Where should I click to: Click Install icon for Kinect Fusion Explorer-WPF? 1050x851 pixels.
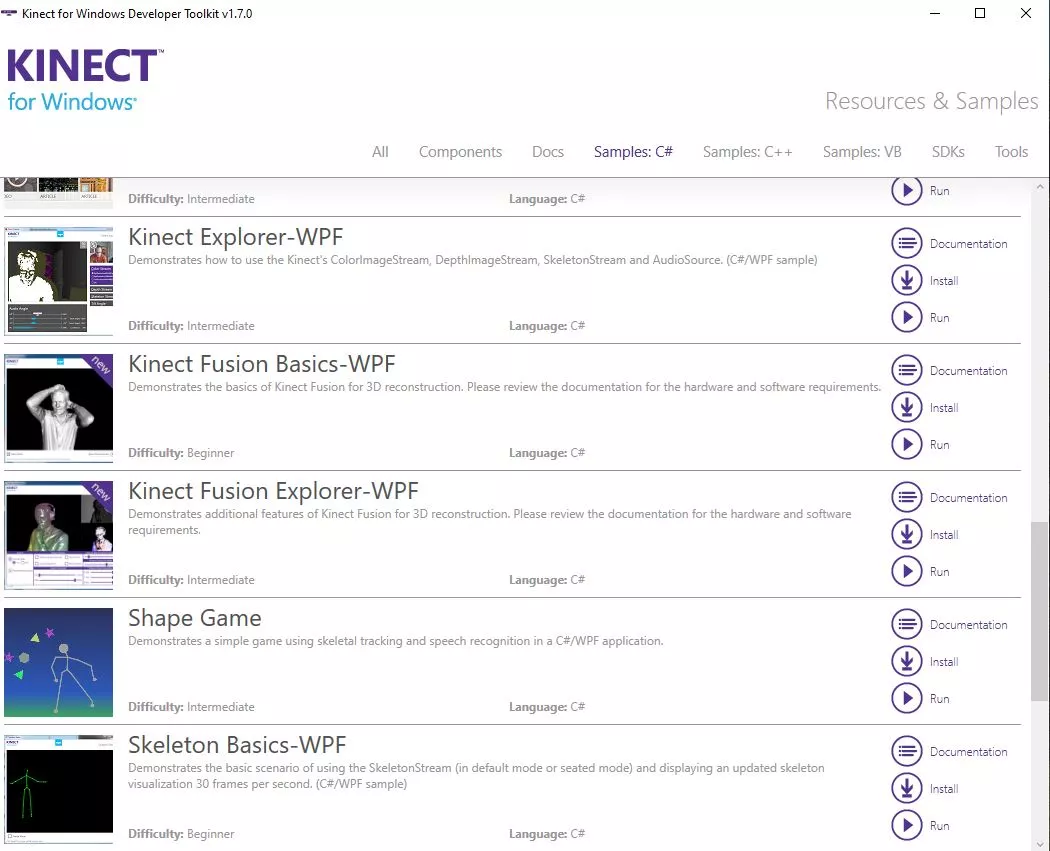click(907, 534)
